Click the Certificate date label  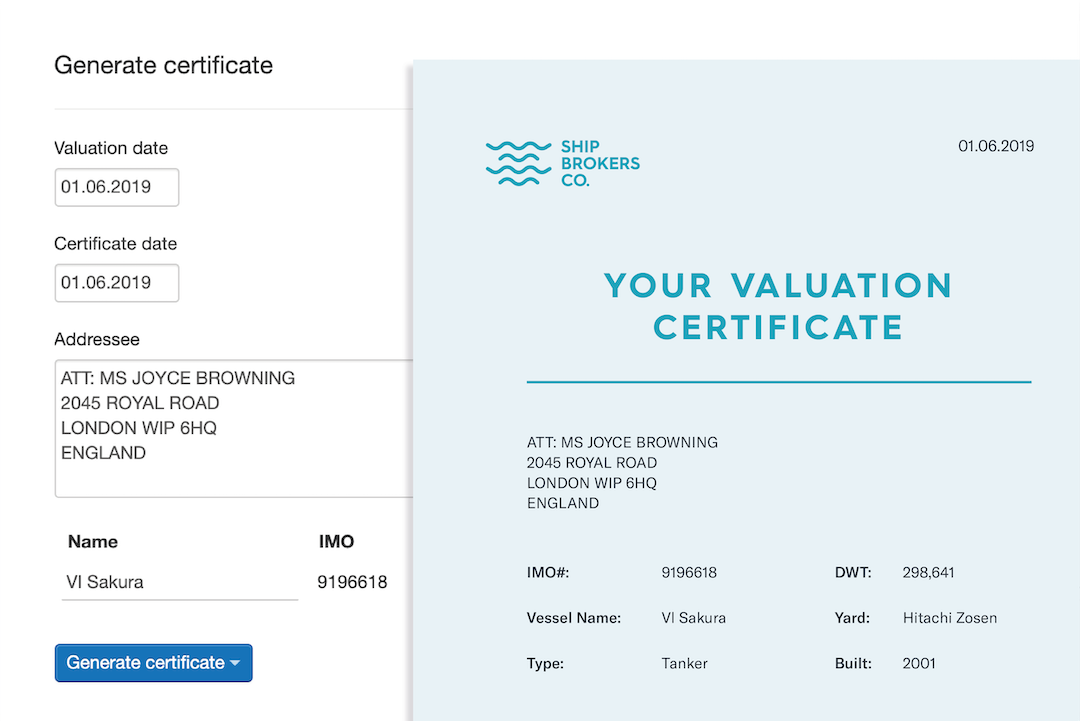116,244
